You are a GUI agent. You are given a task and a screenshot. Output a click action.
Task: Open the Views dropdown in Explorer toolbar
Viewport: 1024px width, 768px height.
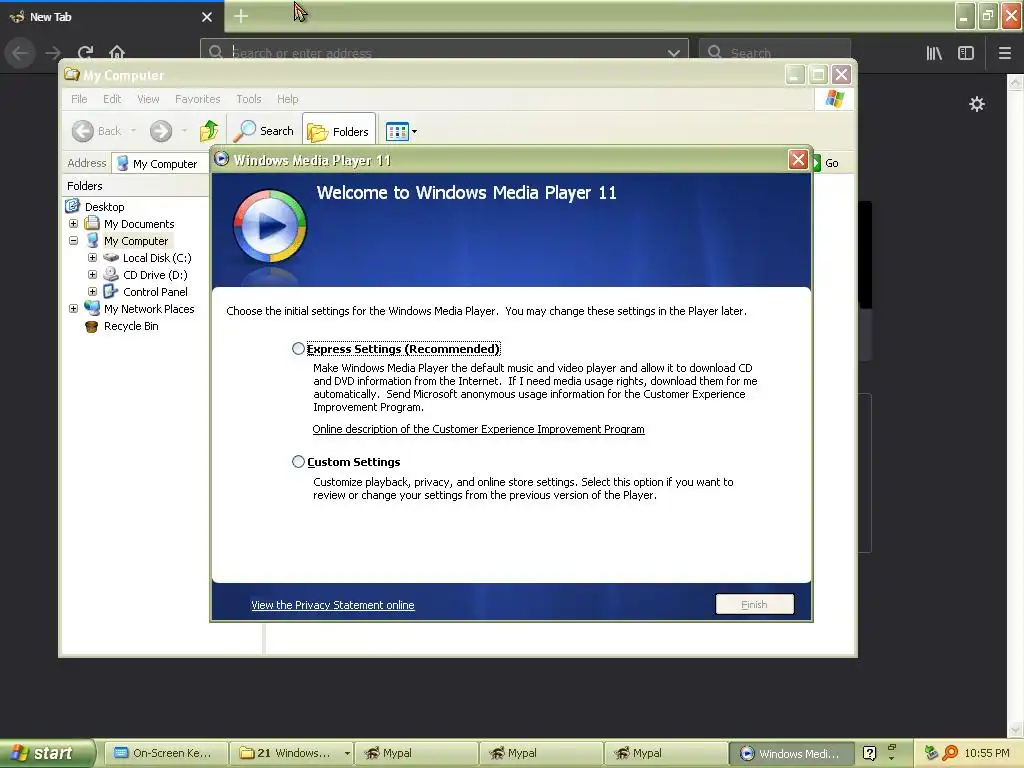click(x=401, y=132)
